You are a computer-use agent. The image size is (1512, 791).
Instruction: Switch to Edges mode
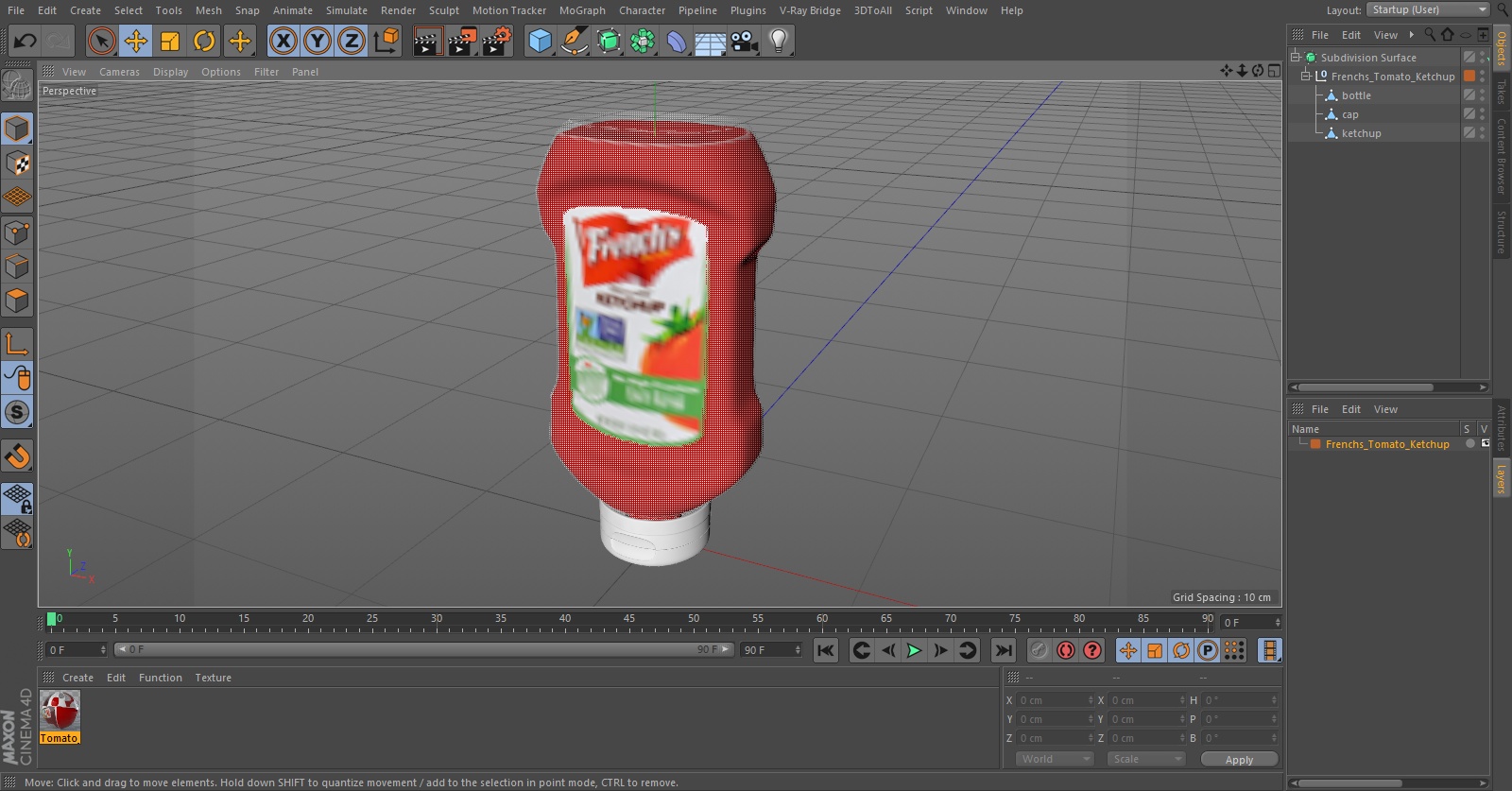pos(18,267)
